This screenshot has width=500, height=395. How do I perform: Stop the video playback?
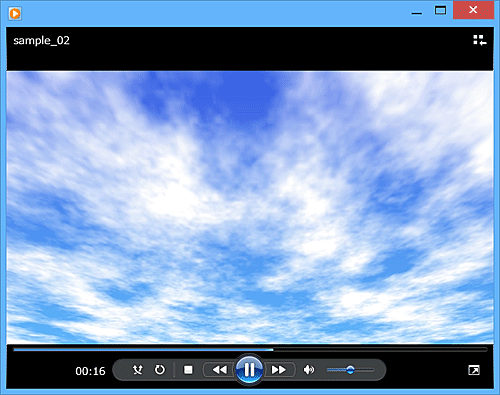click(x=188, y=370)
